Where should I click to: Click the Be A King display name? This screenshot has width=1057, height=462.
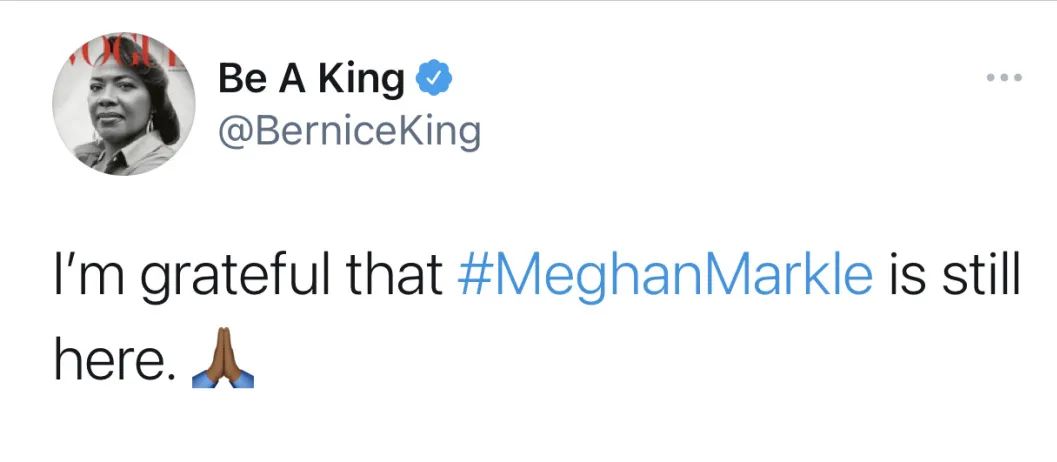coord(310,78)
